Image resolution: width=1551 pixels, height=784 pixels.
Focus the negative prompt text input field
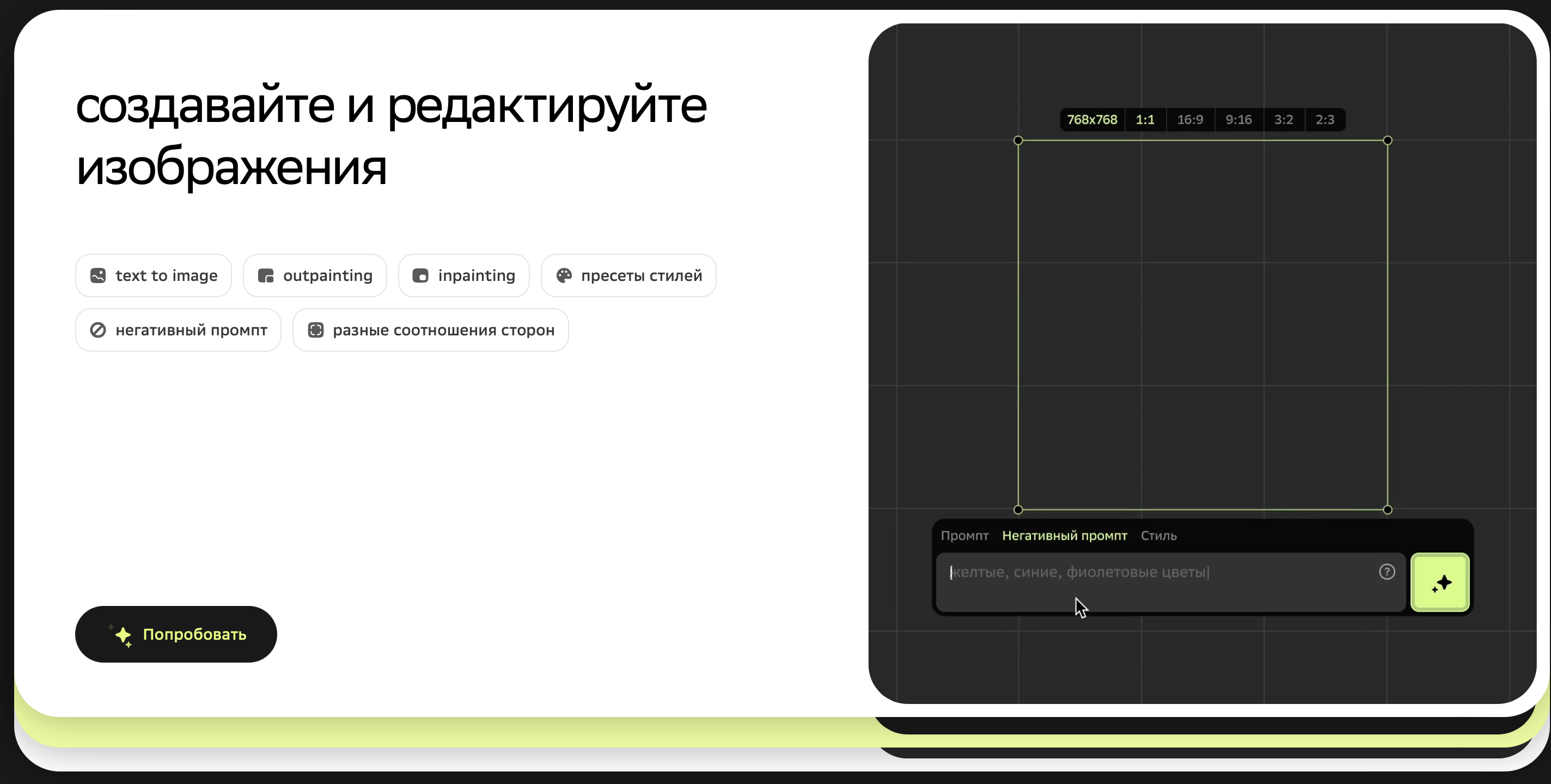[x=1170, y=582]
